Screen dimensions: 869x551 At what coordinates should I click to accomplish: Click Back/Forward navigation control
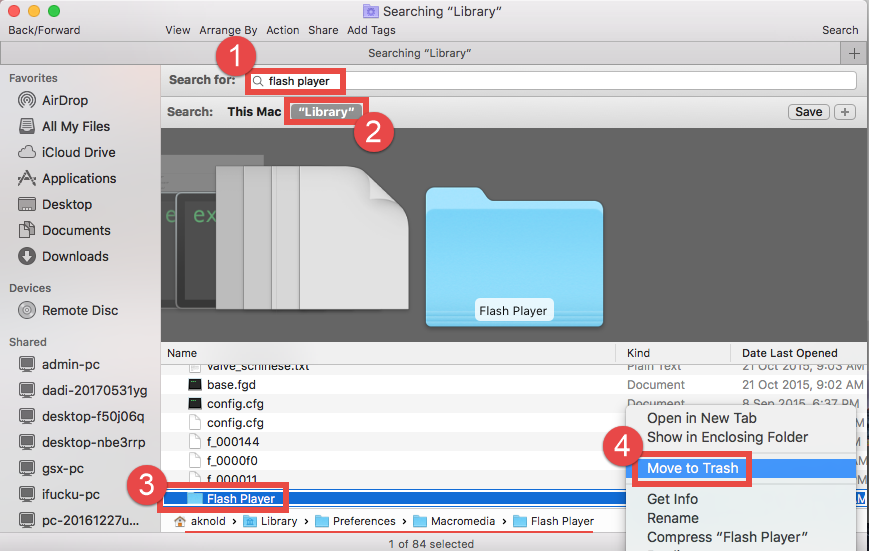(44, 30)
